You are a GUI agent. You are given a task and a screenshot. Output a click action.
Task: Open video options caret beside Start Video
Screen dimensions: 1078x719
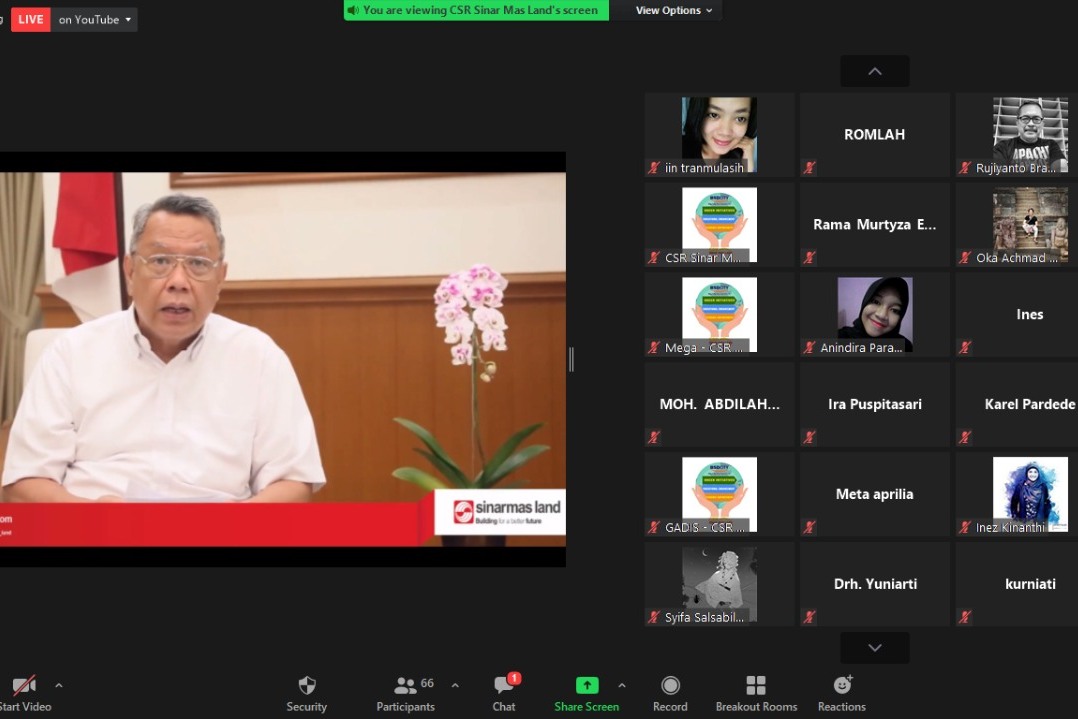pyautogui.click(x=59, y=686)
